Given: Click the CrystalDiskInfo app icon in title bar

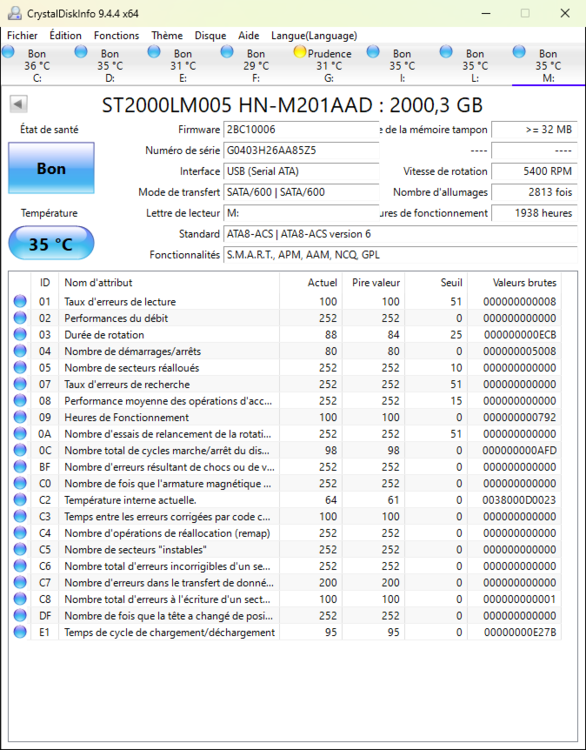Looking at the screenshot, I should point(15,13).
